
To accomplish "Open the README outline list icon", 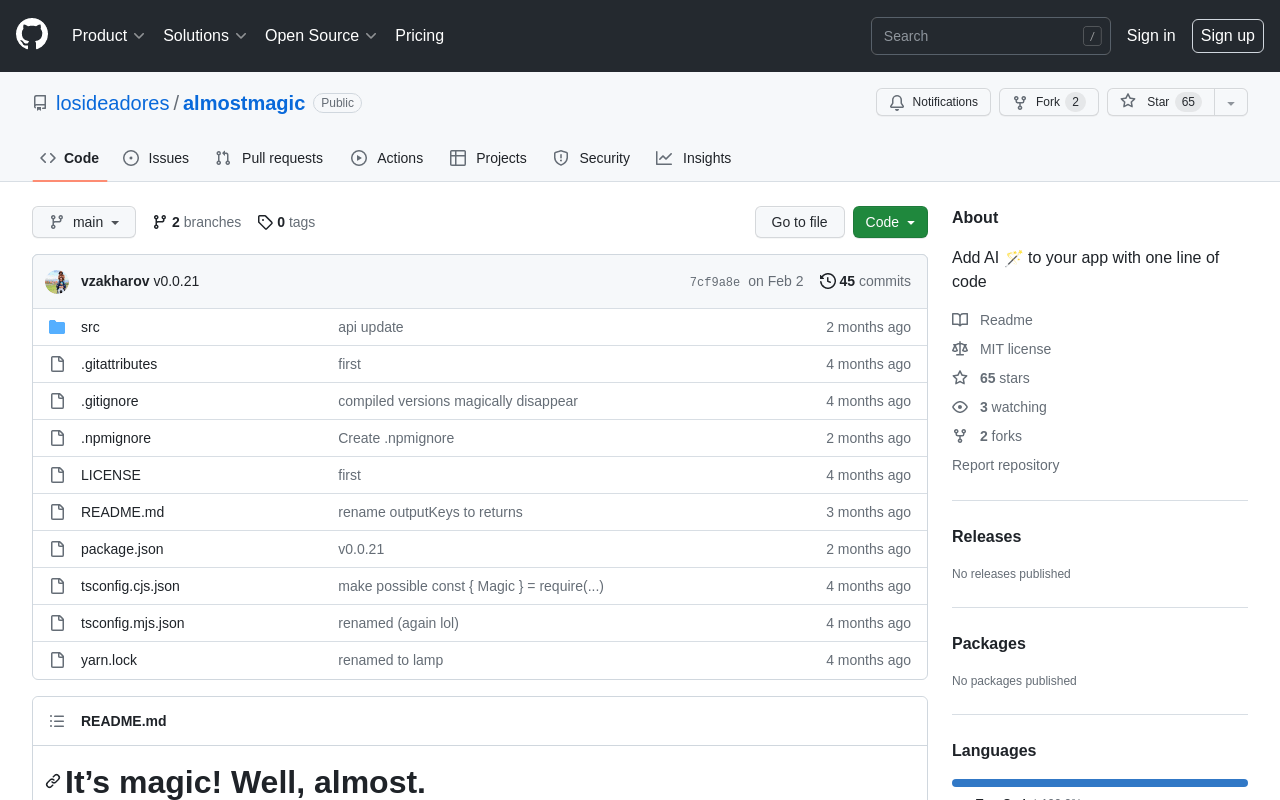I will click(x=57, y=721).
